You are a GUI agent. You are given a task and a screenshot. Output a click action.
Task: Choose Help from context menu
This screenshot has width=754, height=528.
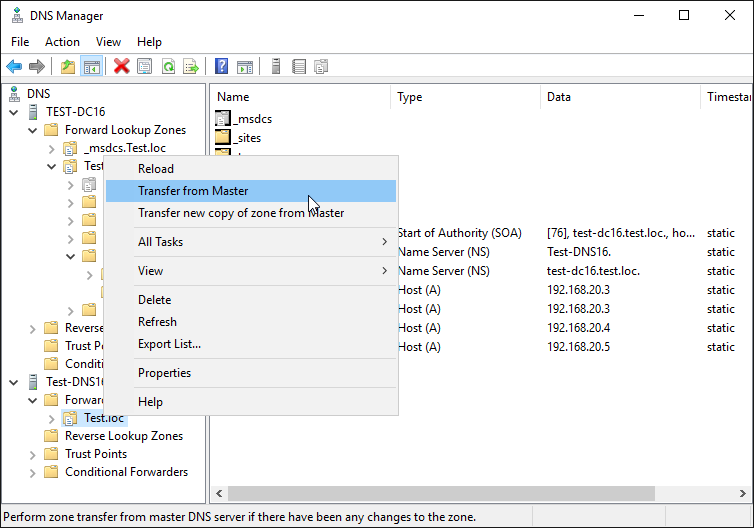coord(251,402)
